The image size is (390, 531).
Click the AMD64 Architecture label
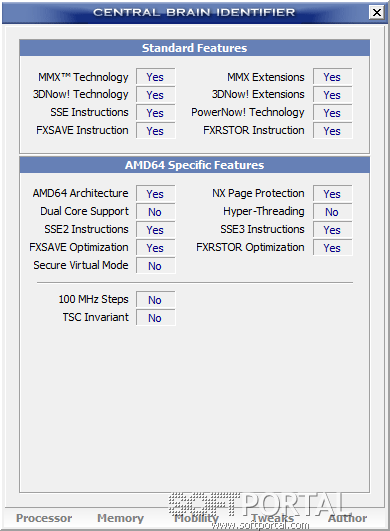pyautogui.click(x=81, y=193)
